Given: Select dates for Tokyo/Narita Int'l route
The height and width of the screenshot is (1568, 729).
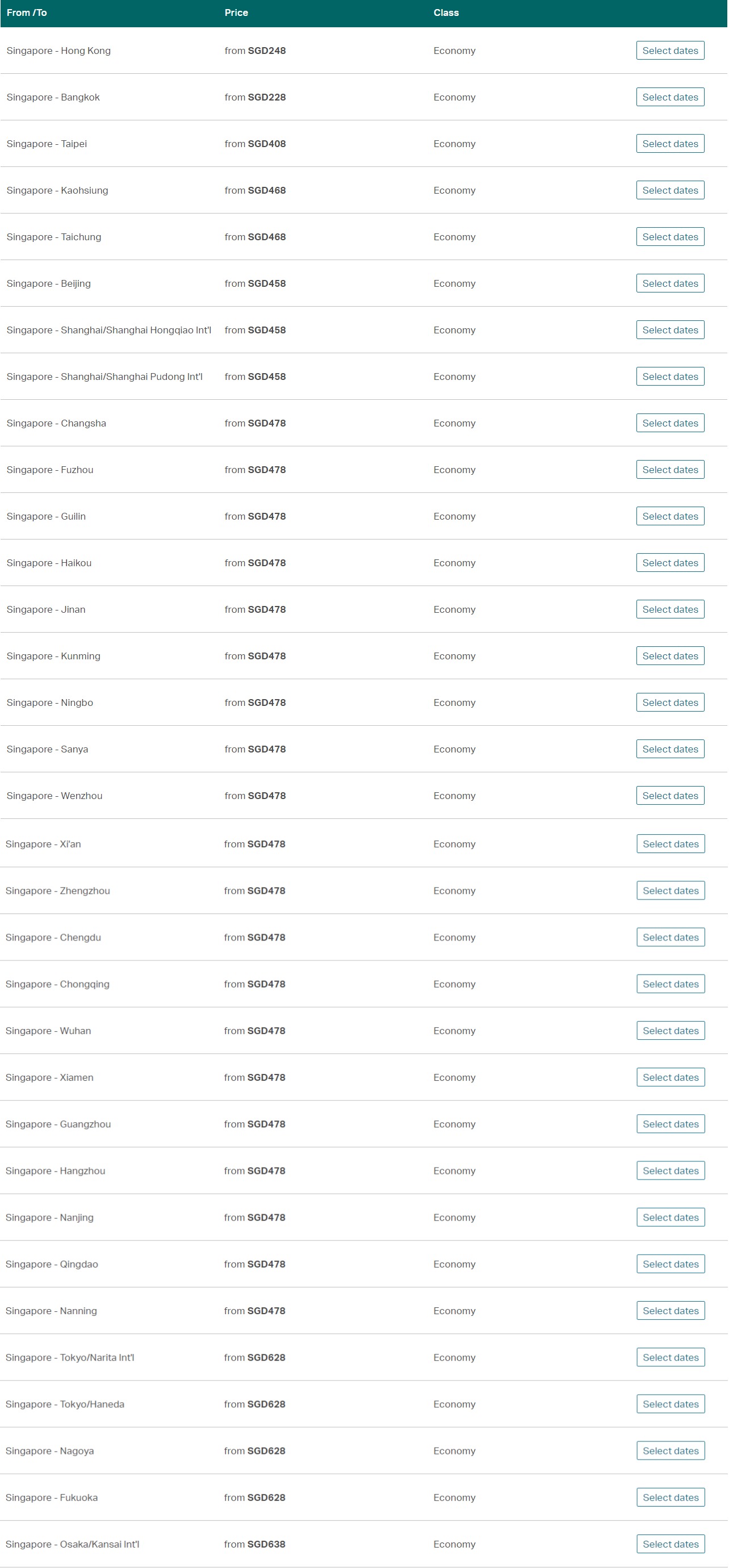Looking at the screenshot, I should [x=671, y=1357].
